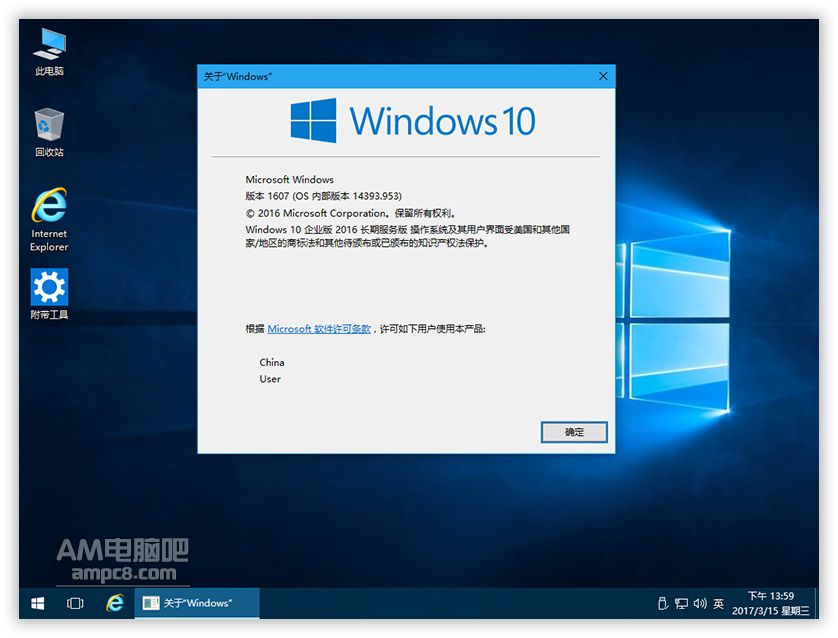Screen dimensions: 838x638
Task: Select the Internet Explorer desktop shortcut
Action: coord(49,219)
